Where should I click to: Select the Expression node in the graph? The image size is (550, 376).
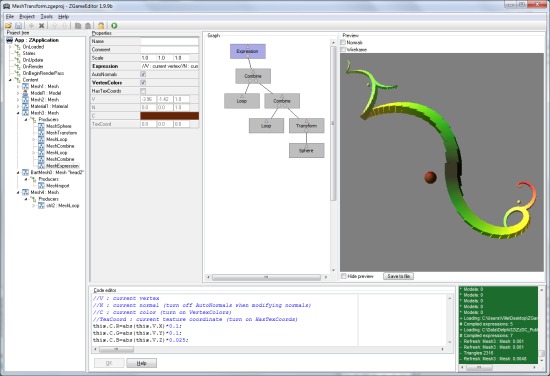(248, 51)
